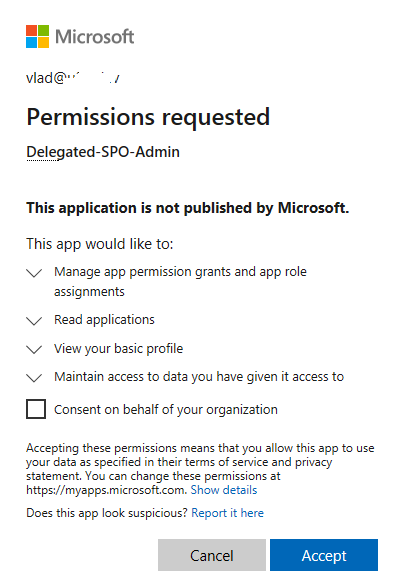The height and width of the screenshot is (582, 401).
Task: Expand the Read applications chevron
Action: 34,321
